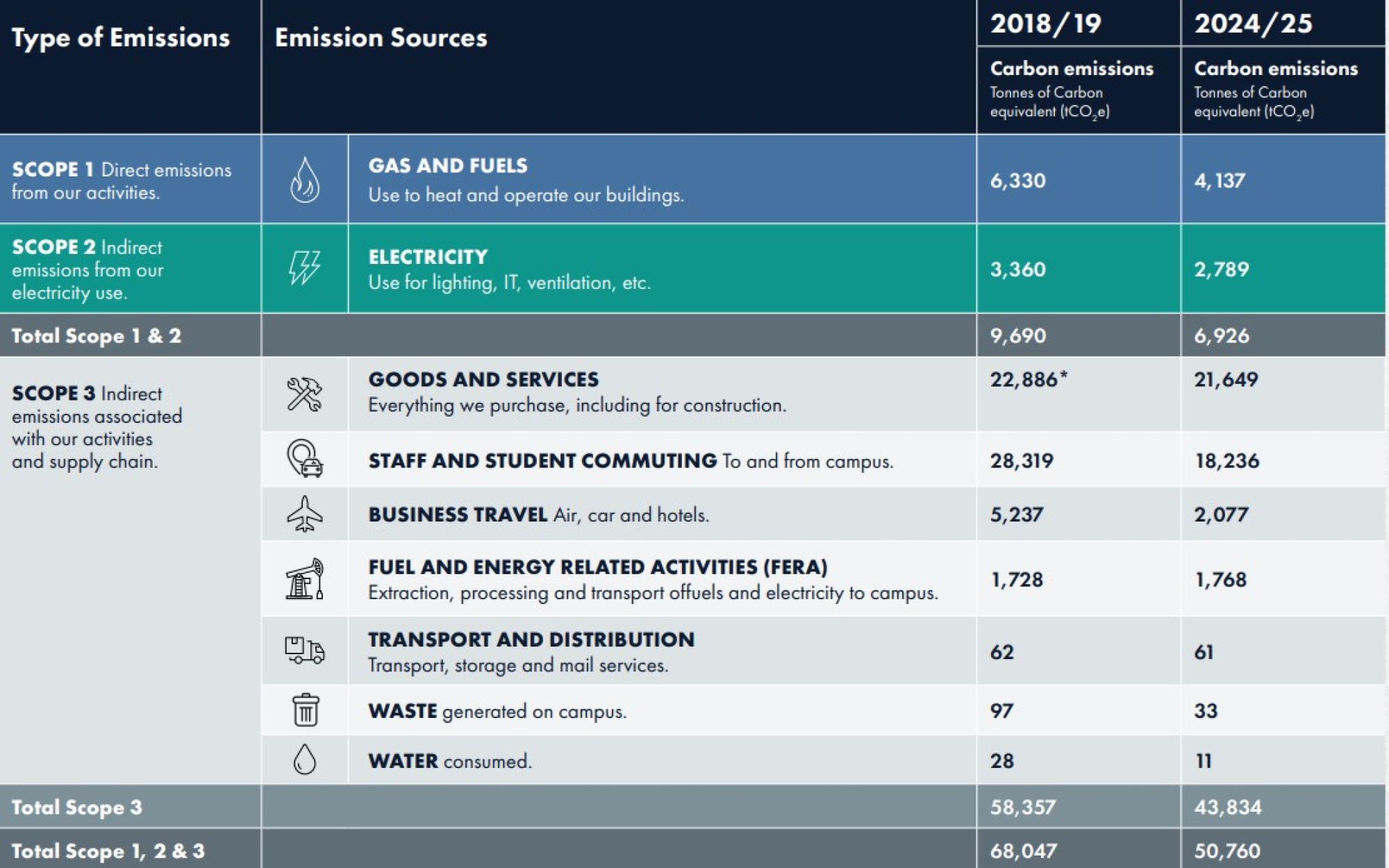Click the SCOPE 2 Indirect emissions label
Screen dimensions: 1389x868
tap(88, 269)
